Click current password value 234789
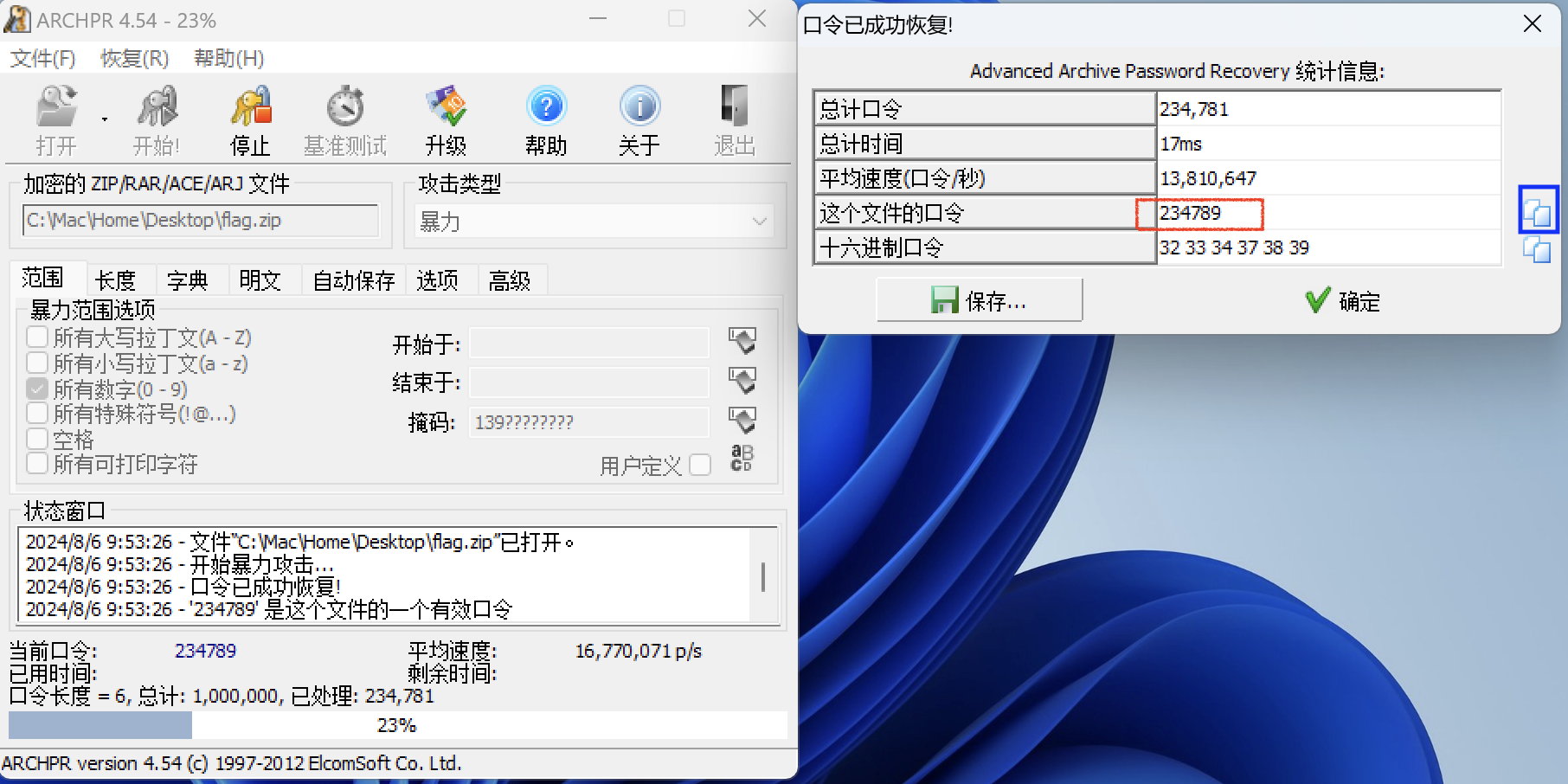The image size is (1568, 784). click(x=206, y=651)
